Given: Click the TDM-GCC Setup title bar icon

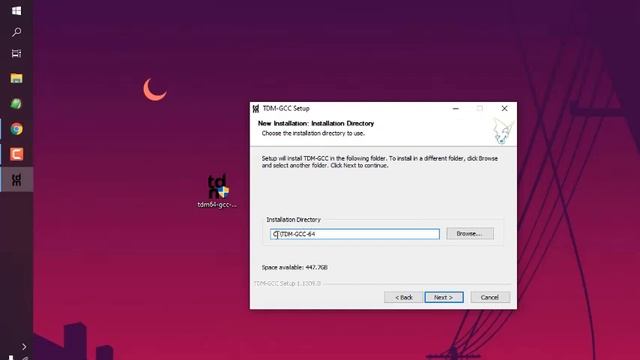Looking at the screenshot, I should (256, 109).
